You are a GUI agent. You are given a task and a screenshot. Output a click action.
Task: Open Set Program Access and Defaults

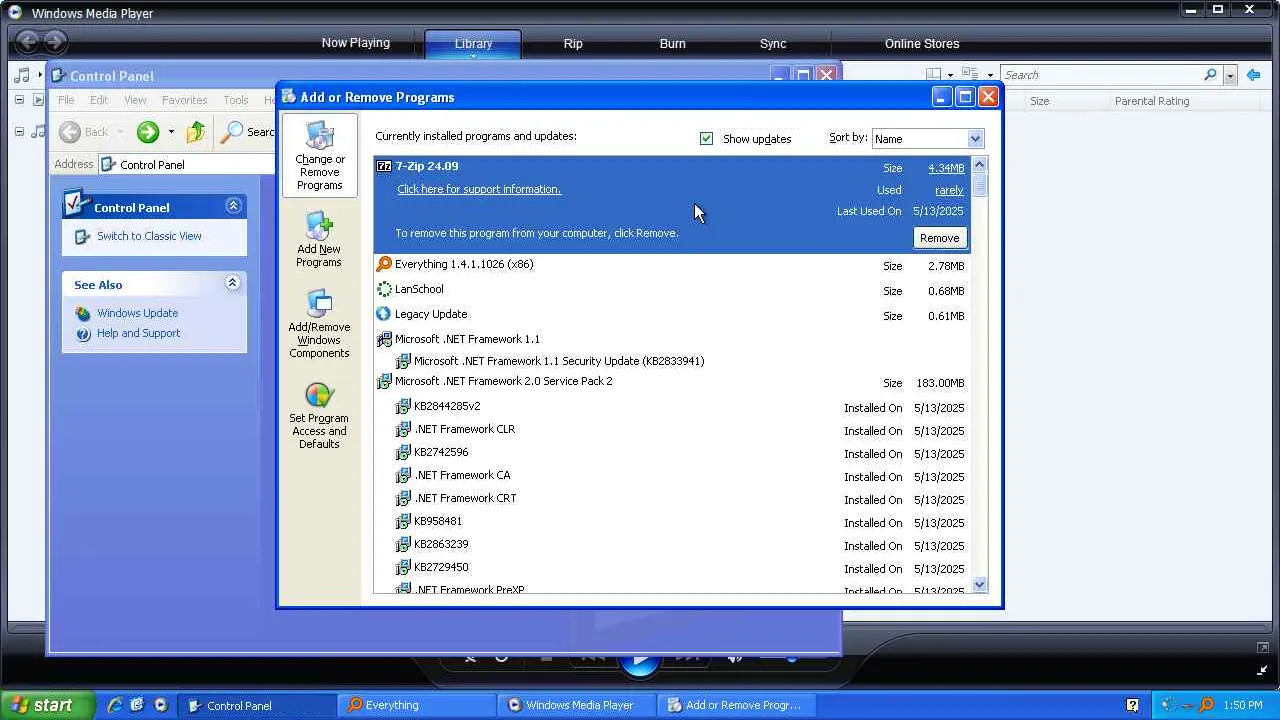pyautogui.click(x=319, y=415)
